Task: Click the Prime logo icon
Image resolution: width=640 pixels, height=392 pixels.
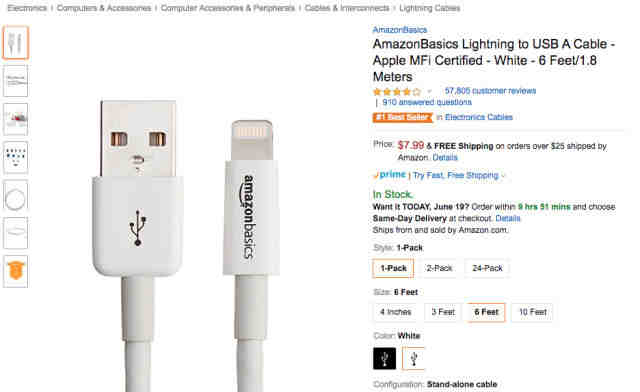Action: tap(389, 175)
